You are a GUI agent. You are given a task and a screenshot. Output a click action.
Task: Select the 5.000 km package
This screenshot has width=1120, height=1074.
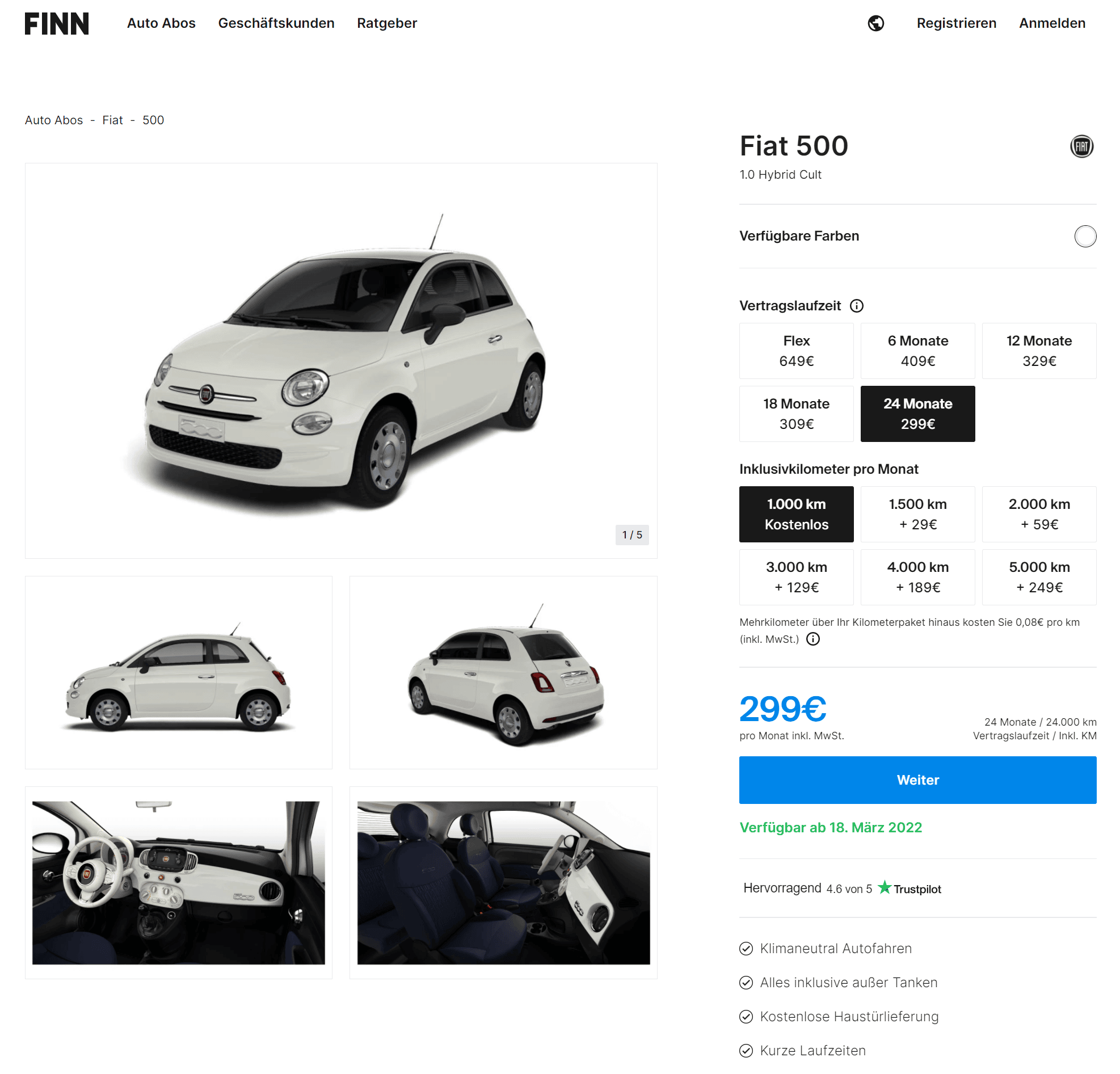tap(1038, 576)
